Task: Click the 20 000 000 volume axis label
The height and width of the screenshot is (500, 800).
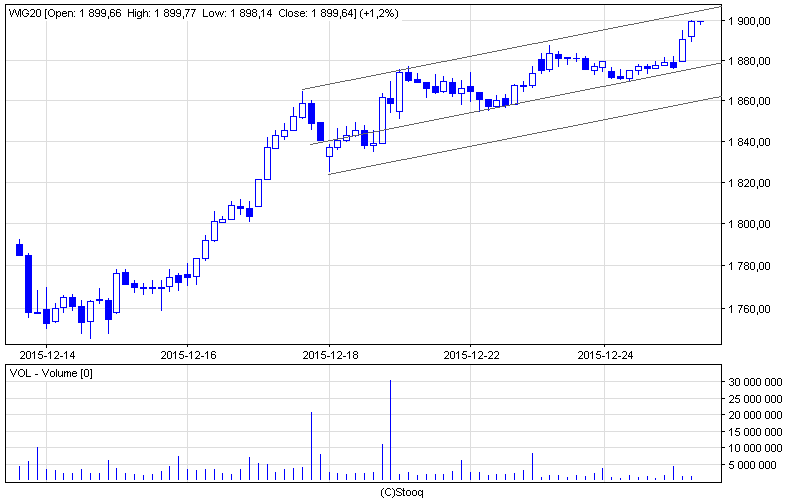Action: tap(755, 415)
